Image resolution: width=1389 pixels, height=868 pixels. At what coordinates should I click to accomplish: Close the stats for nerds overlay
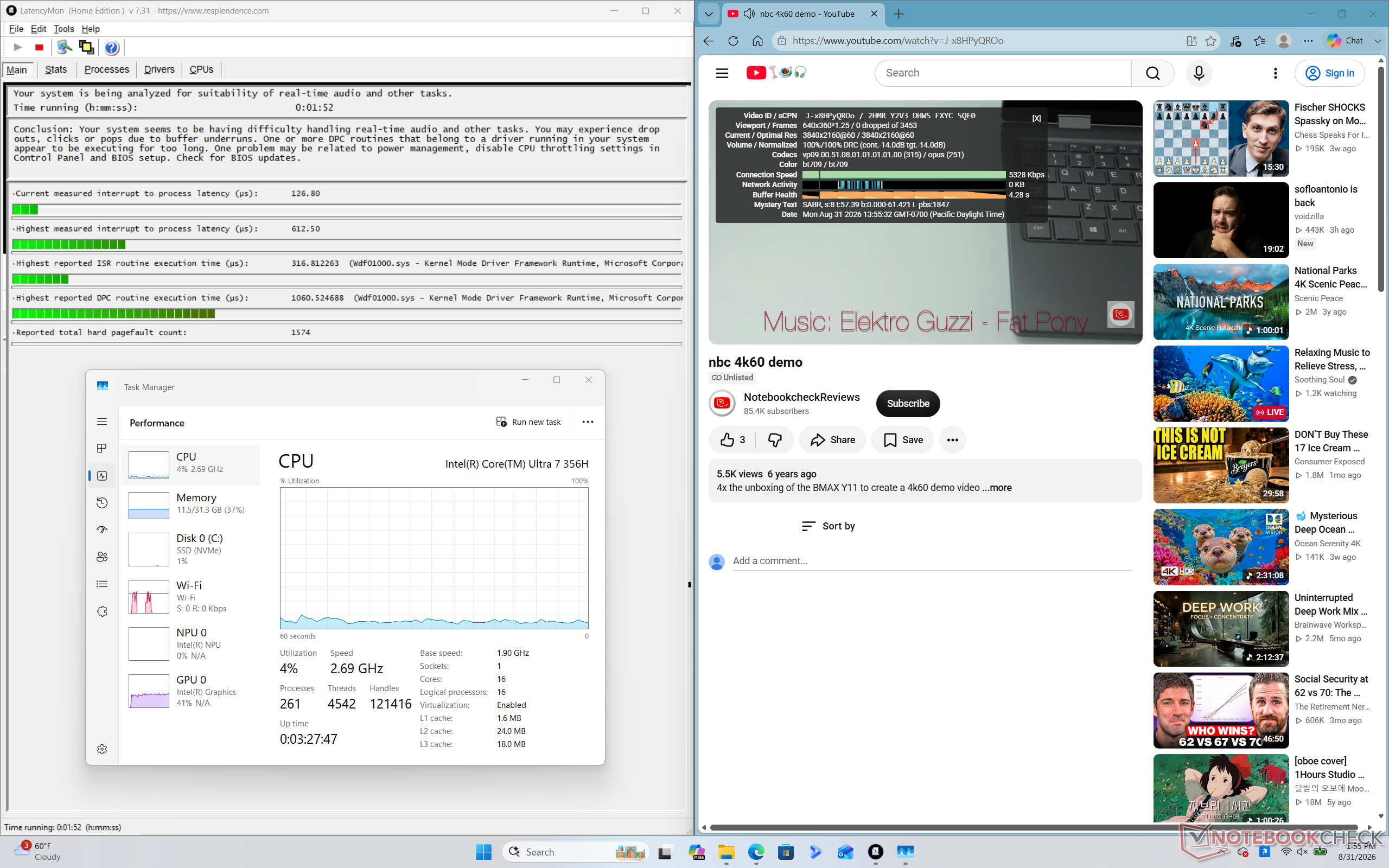[1036, 118]
